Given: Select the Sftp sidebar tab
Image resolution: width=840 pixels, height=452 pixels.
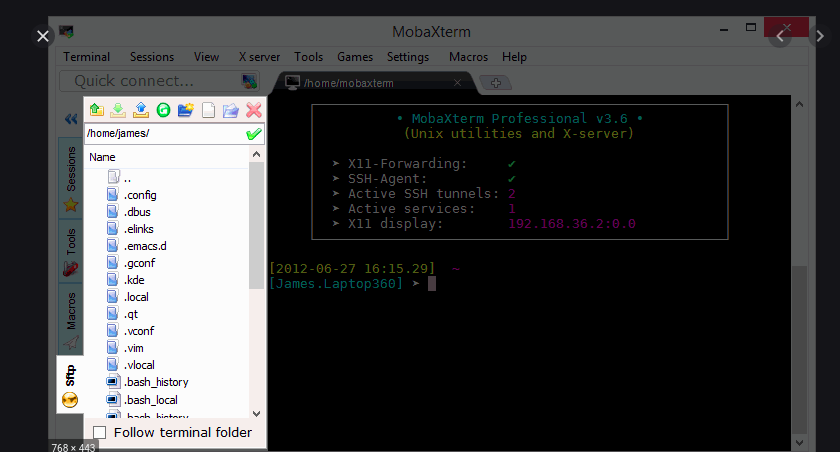Looking at the screenshot, I should [70, 386].
